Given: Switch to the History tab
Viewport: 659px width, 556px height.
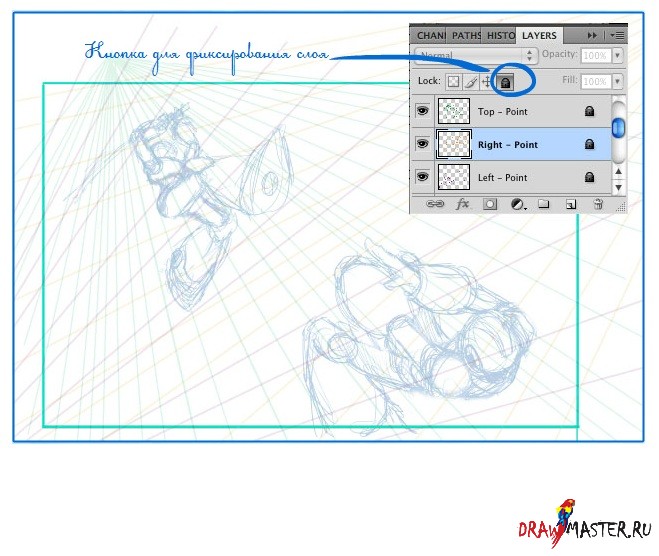Looking at the screenshot, I should (x=500, y=36).
